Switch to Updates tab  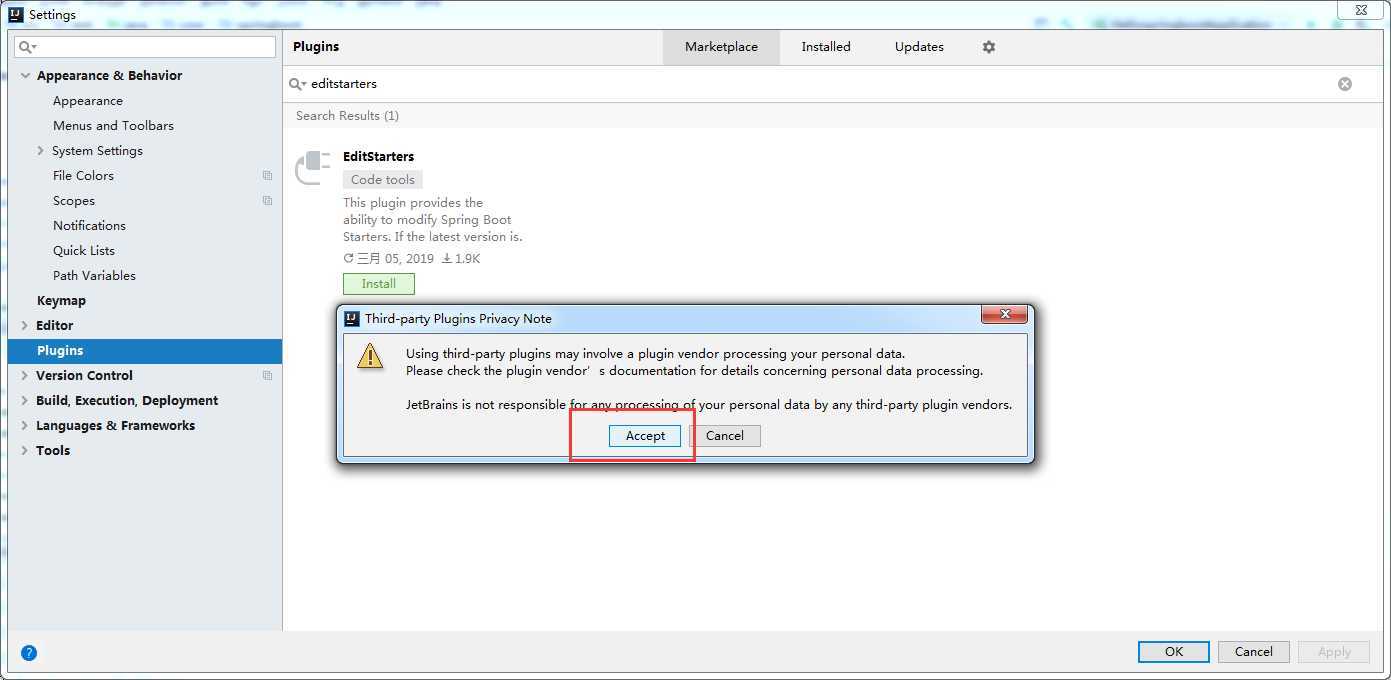point(919,47)
